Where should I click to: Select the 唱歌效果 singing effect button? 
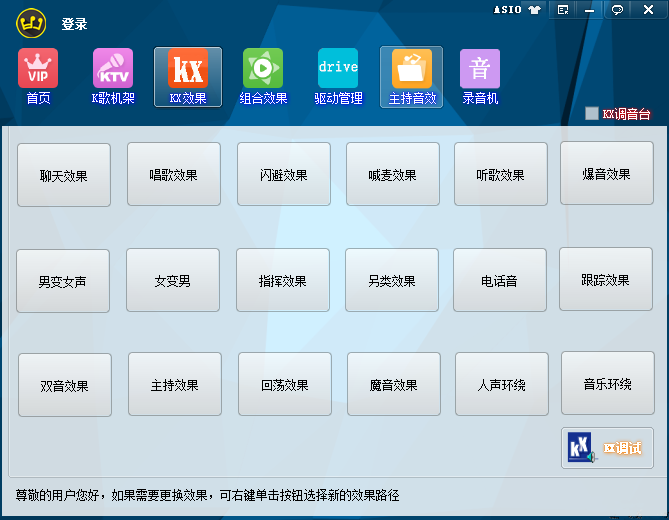174,174
